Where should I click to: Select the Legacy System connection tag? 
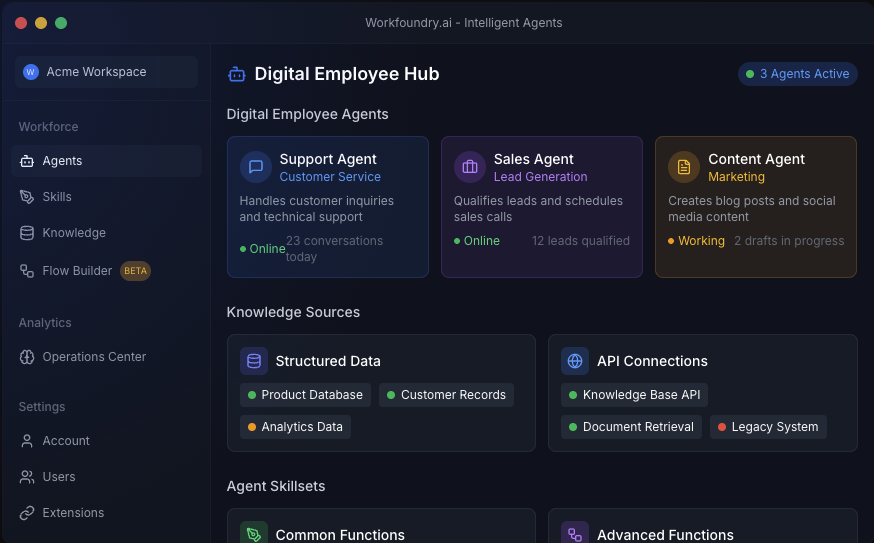768,427
